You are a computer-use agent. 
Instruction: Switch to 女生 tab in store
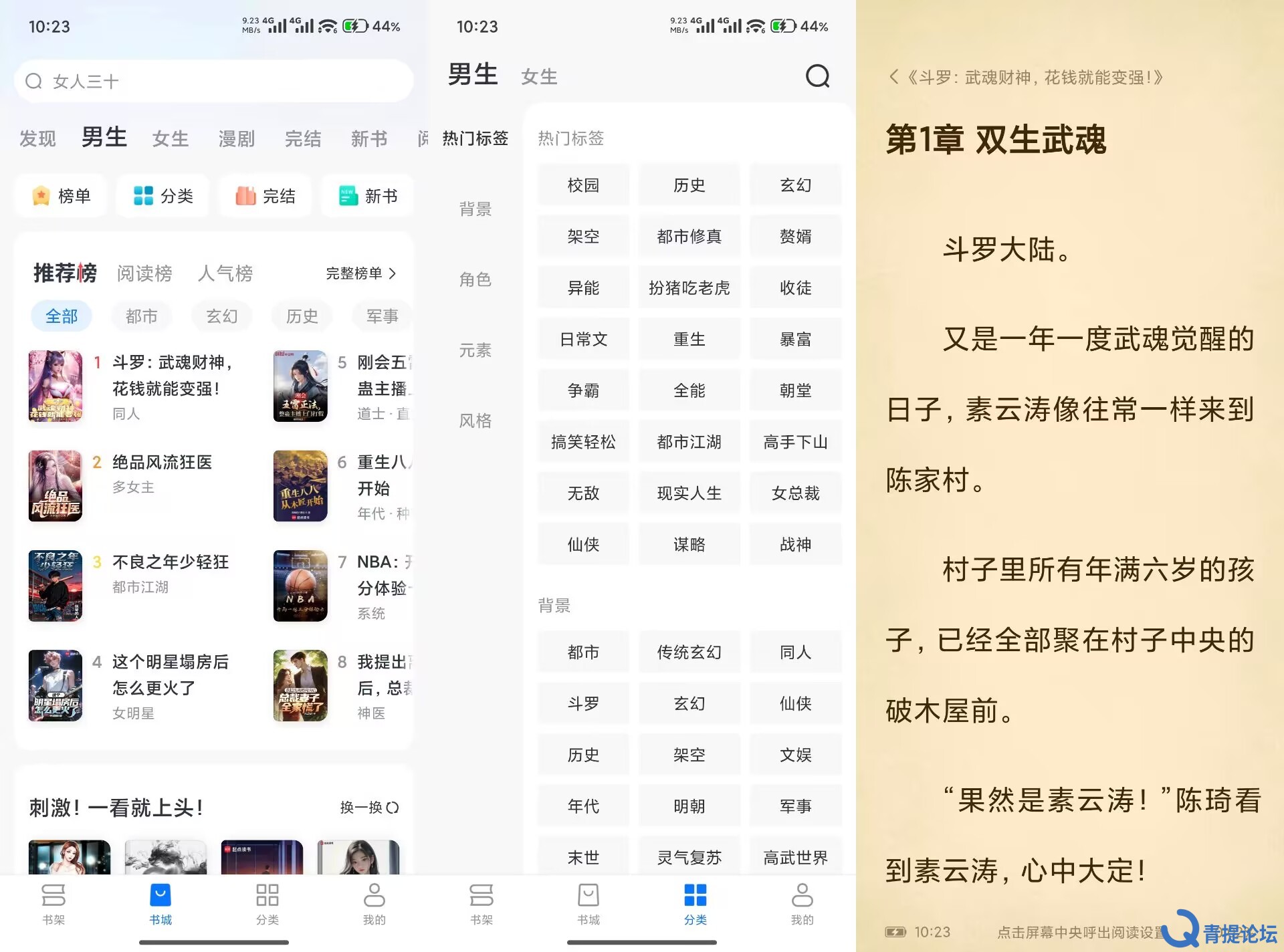click(170, 138)
